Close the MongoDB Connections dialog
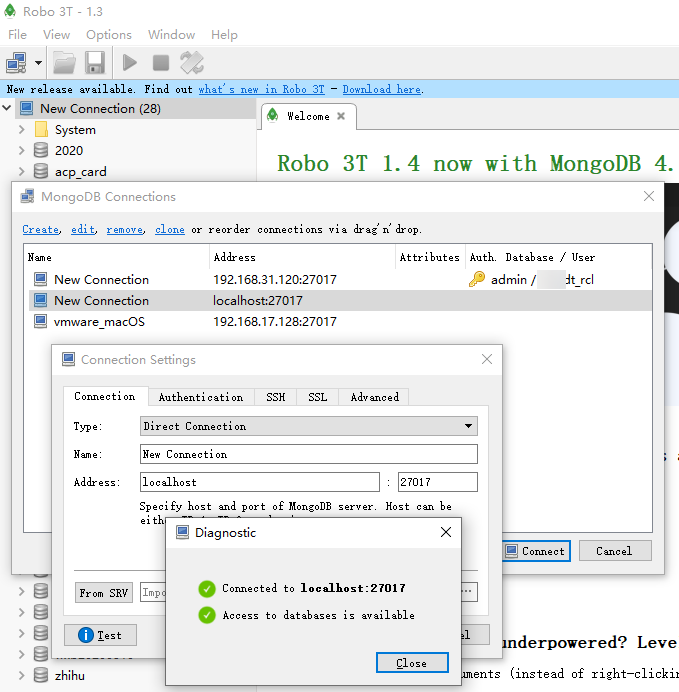This screenshot has height=692, width=679. click(649, 196)
